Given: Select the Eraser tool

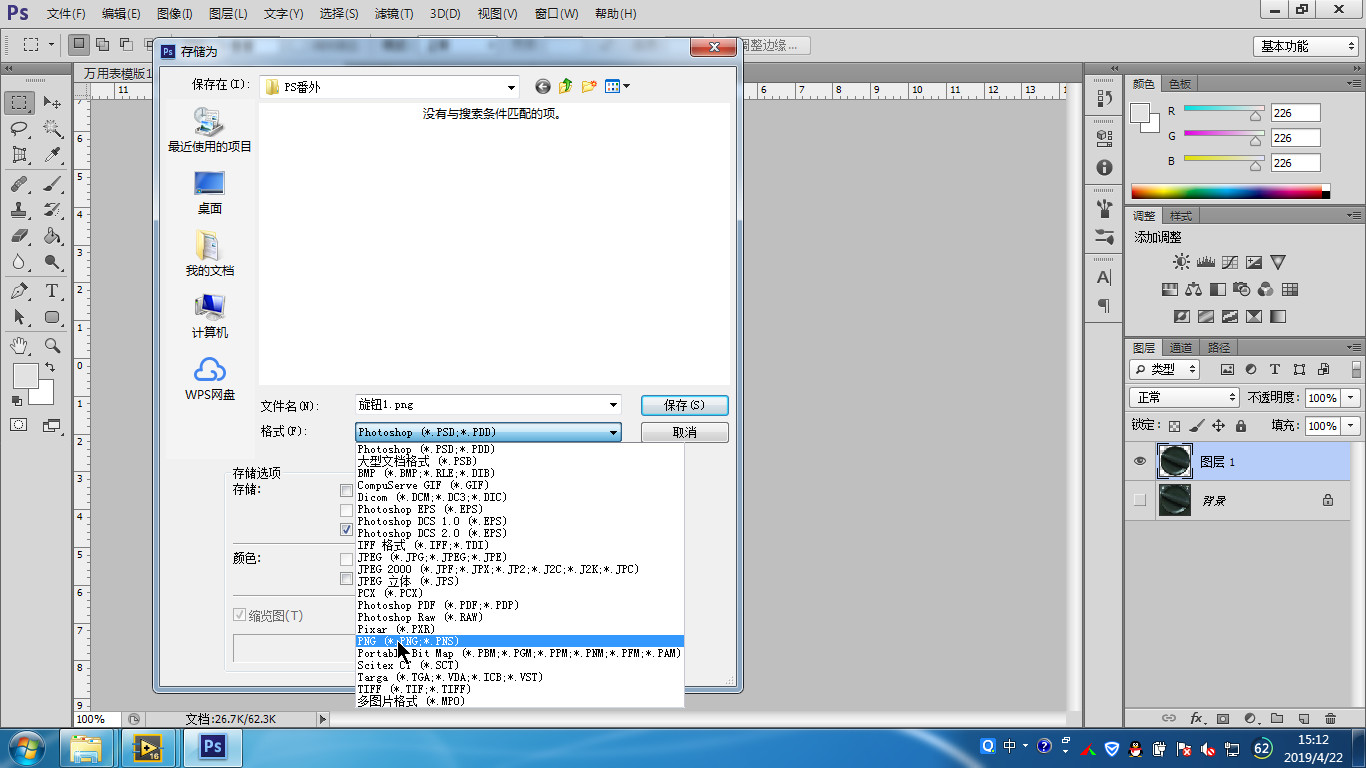Looking at the screenshot, I should click(19, 236).
